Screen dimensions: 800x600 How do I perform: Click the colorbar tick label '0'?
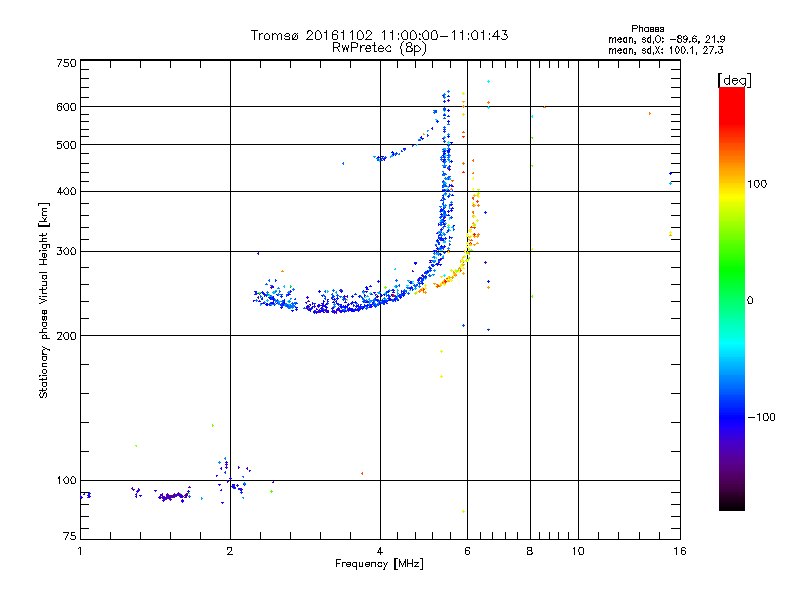coord(750,300)
